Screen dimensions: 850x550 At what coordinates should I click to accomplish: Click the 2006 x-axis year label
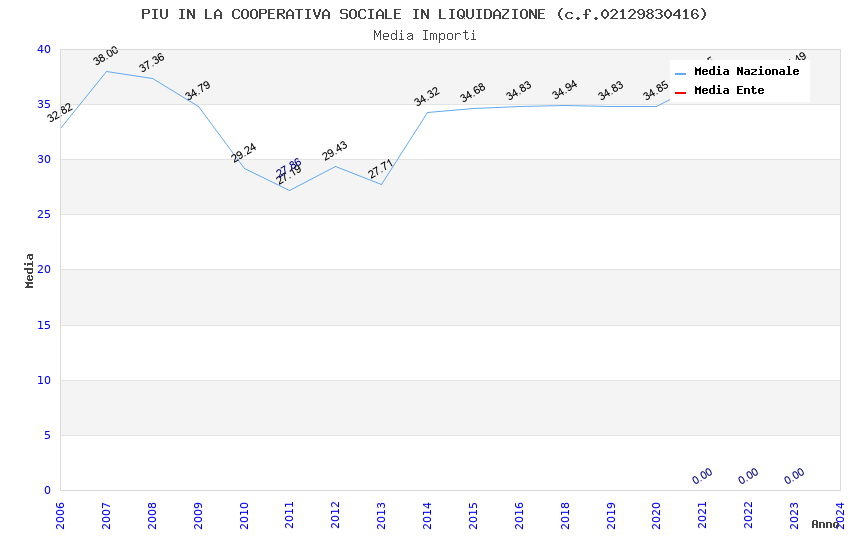pyautogui.click(x=60, y=515)
